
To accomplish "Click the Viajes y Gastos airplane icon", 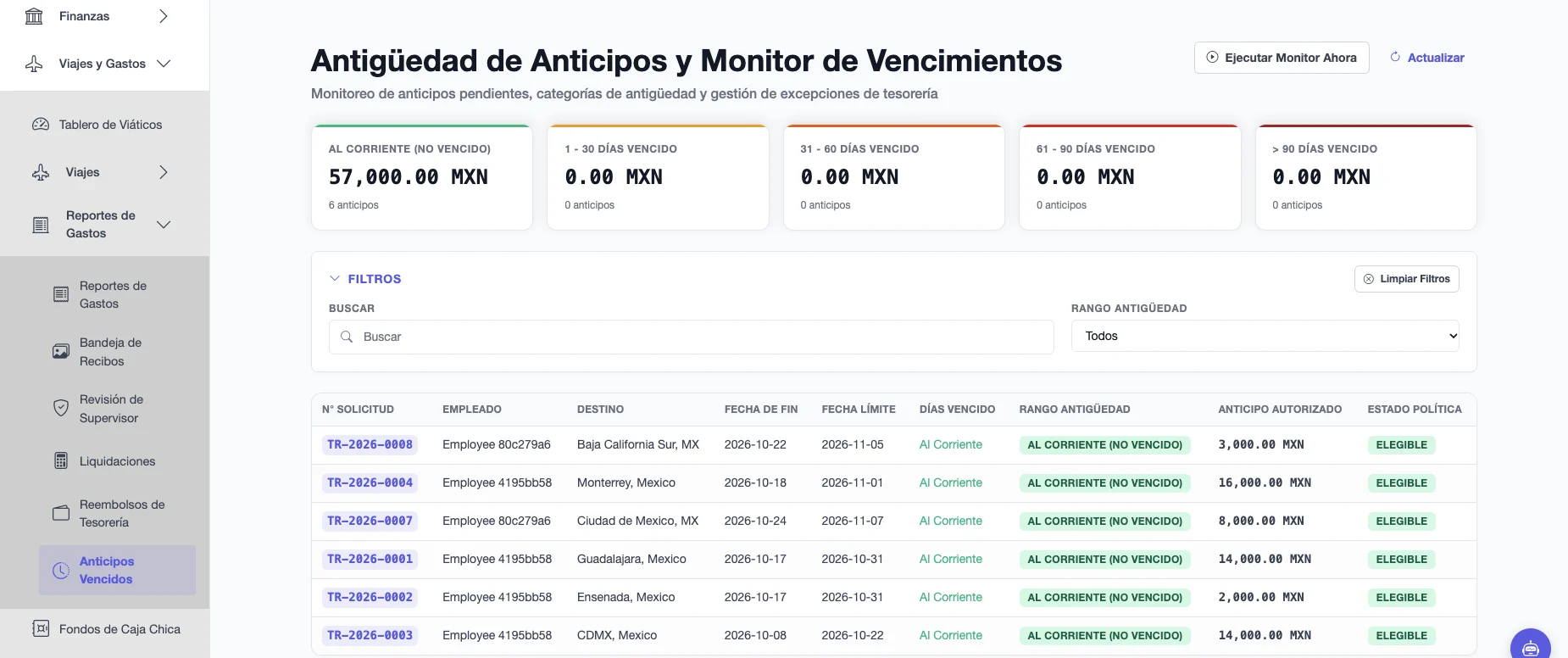I will (34, 64).
